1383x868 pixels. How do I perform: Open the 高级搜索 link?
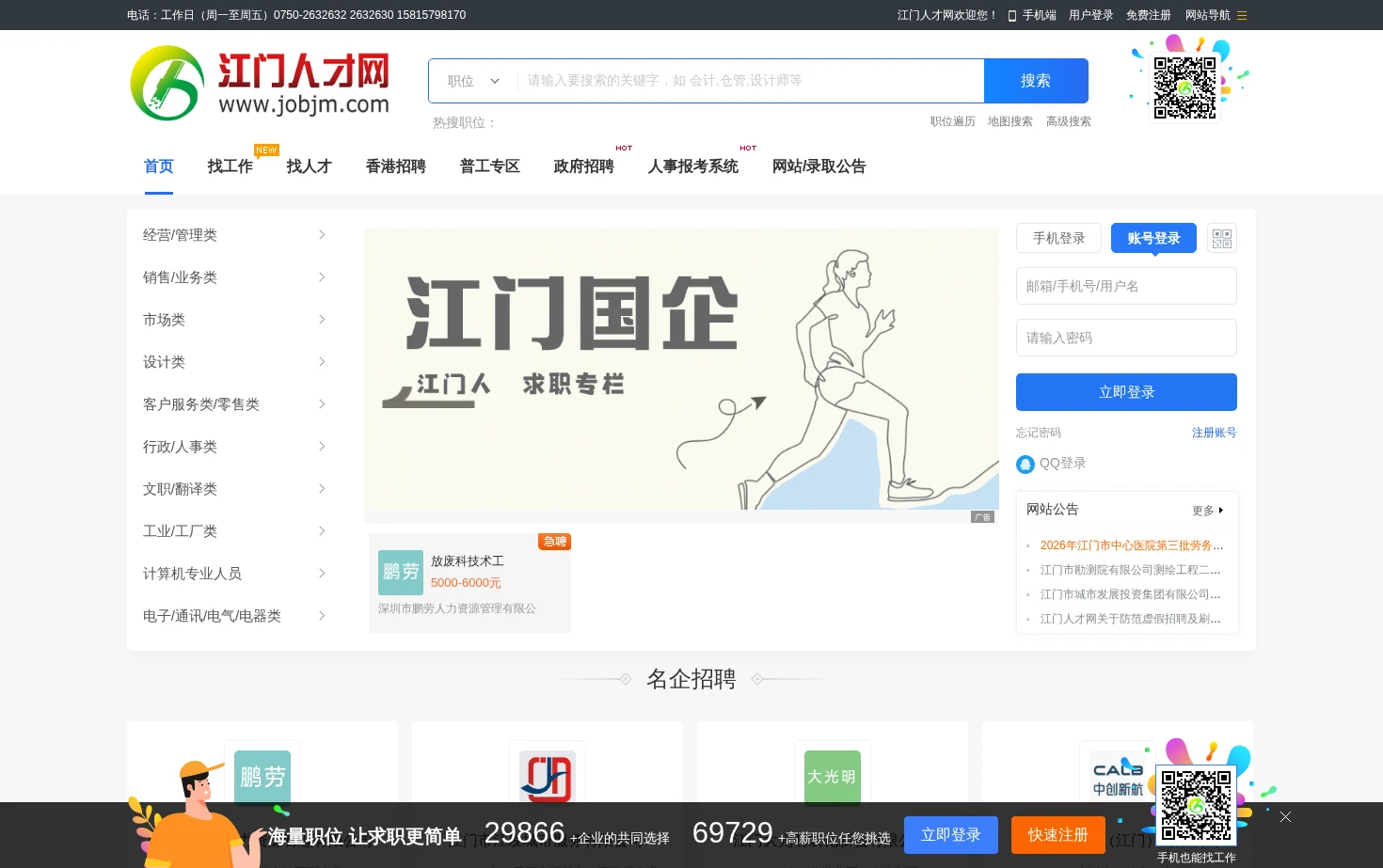[1069, 121]
